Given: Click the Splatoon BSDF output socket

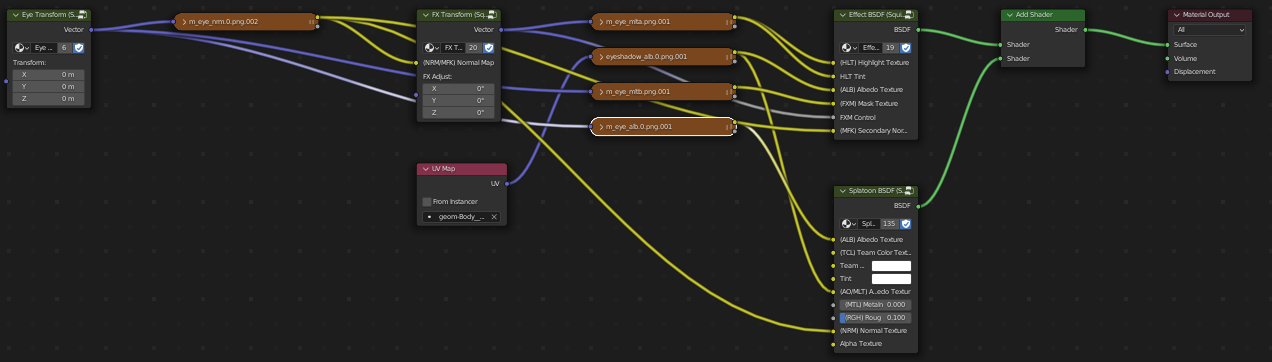Looking at the screenshot, I should pyautogui.click(x=919, y=205).
